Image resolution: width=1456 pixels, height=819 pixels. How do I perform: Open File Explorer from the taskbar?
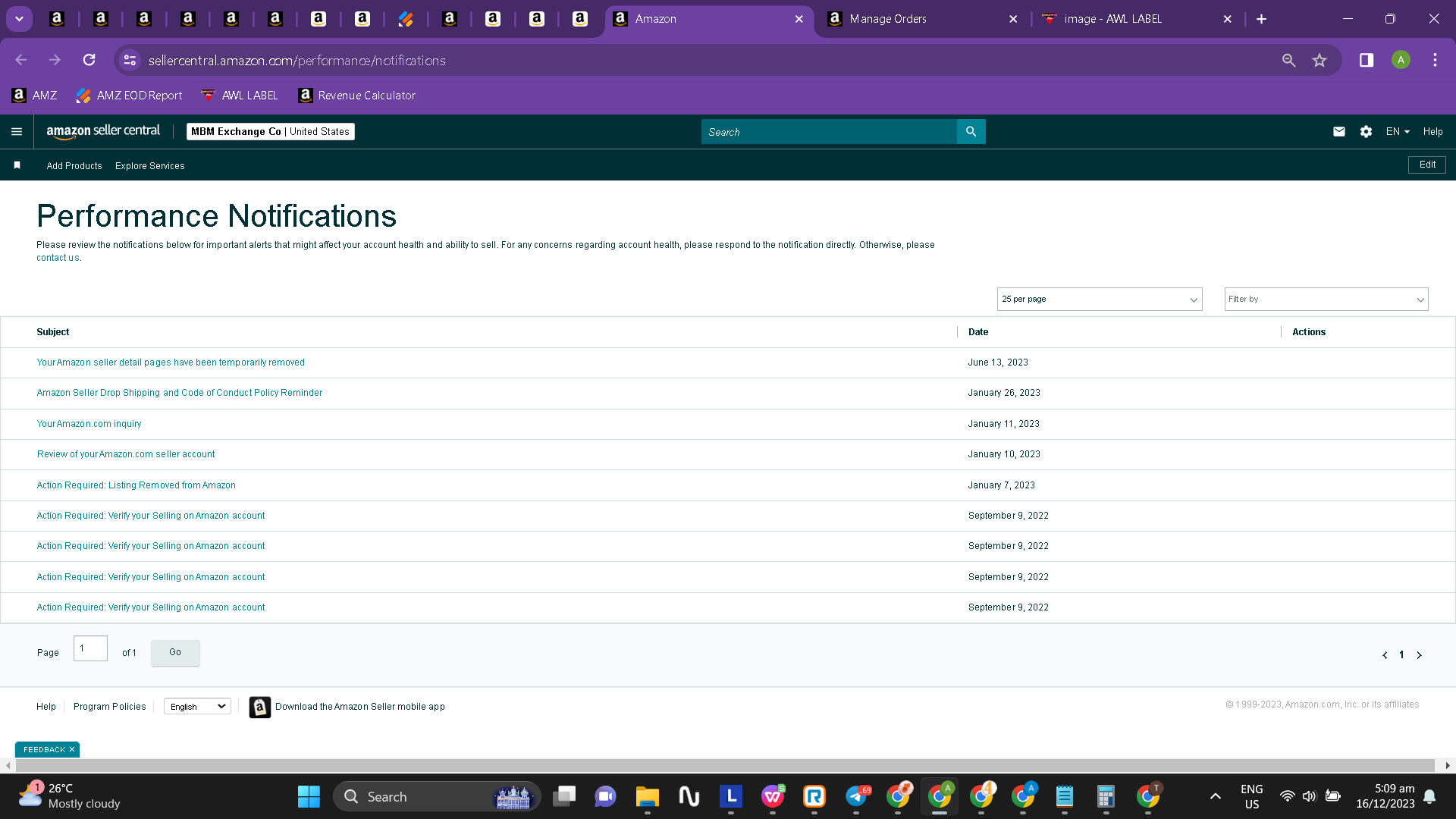click(647, 797)
